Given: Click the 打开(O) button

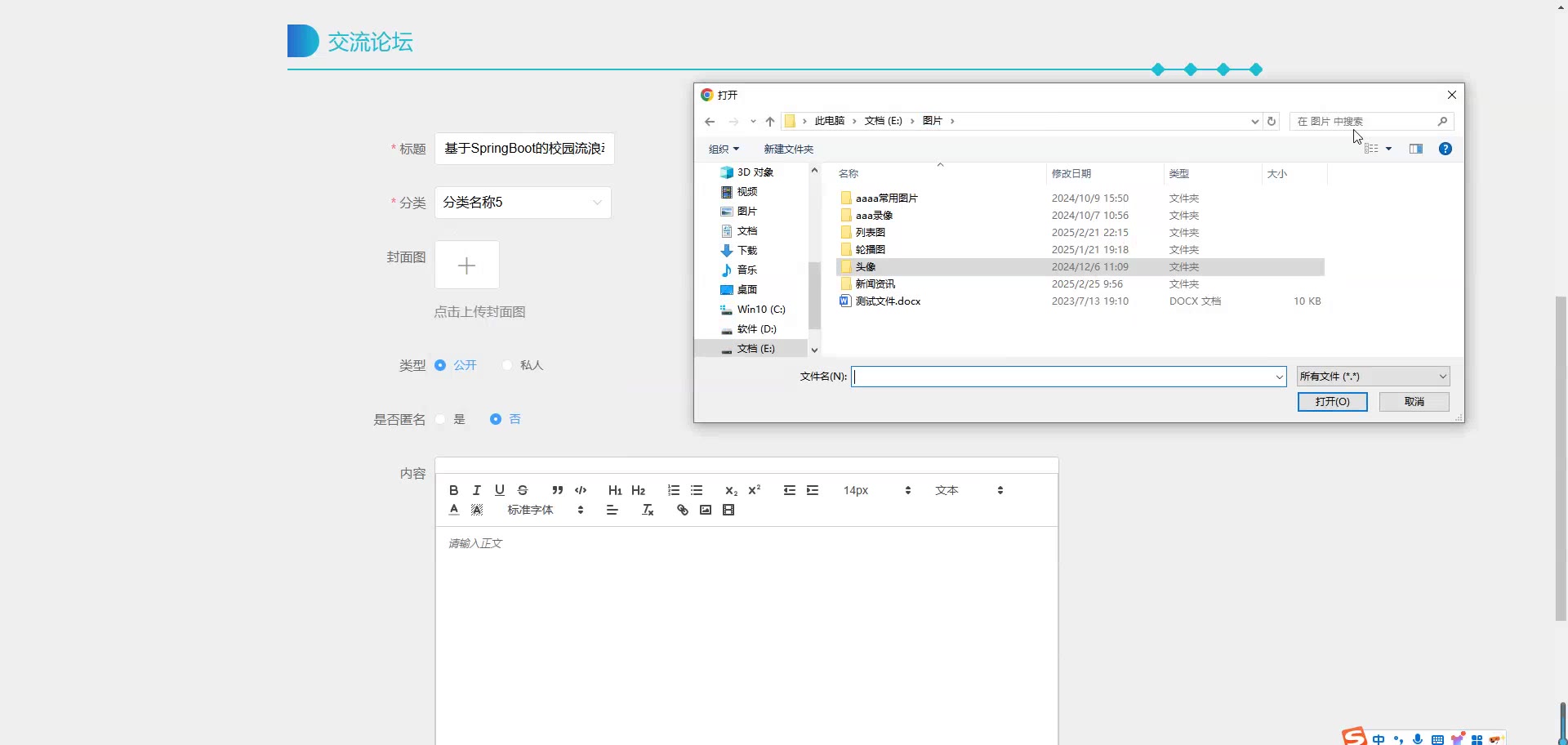Looking at the screenshot, I should click(1332, 402).
